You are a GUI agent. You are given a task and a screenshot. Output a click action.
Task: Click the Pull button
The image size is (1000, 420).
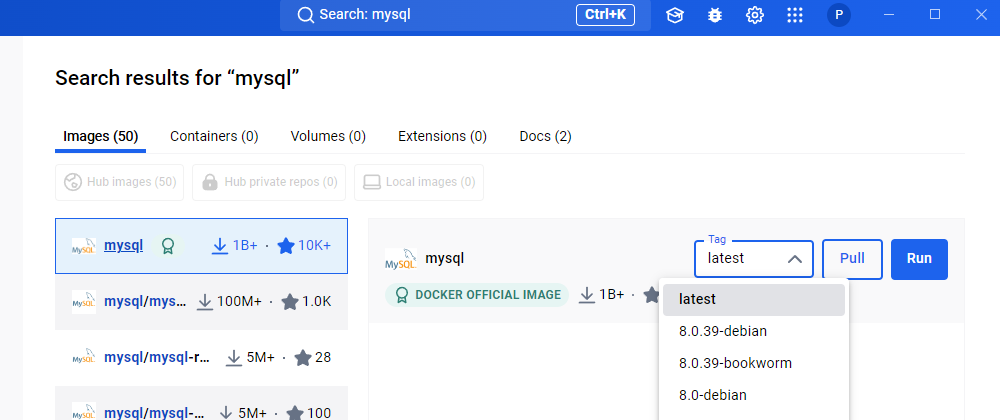[x=853, y=259]
